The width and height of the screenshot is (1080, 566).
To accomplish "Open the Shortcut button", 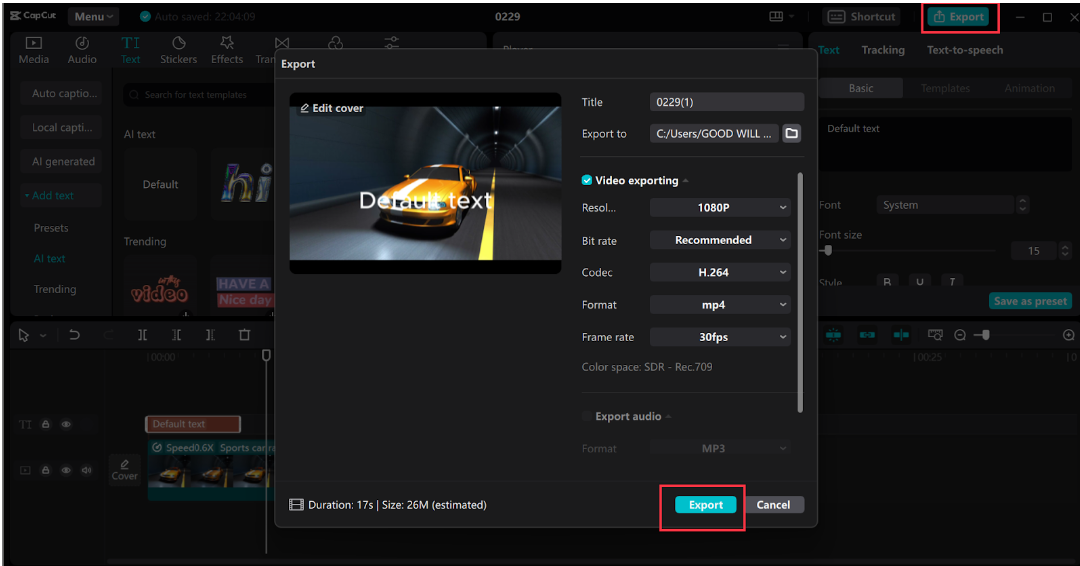I will pyautogui.click(x=862, y=17).
